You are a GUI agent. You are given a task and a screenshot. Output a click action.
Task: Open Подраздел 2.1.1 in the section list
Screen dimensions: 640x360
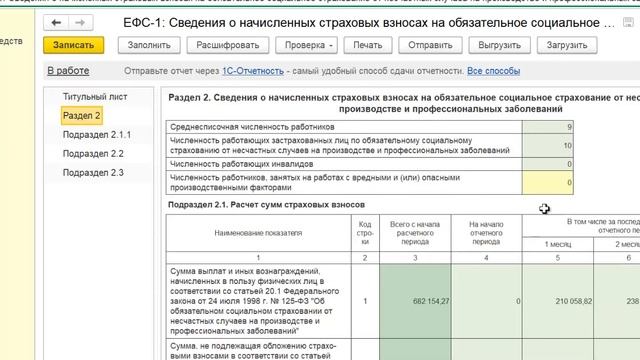pyautogui.click(x=97, y=135)
